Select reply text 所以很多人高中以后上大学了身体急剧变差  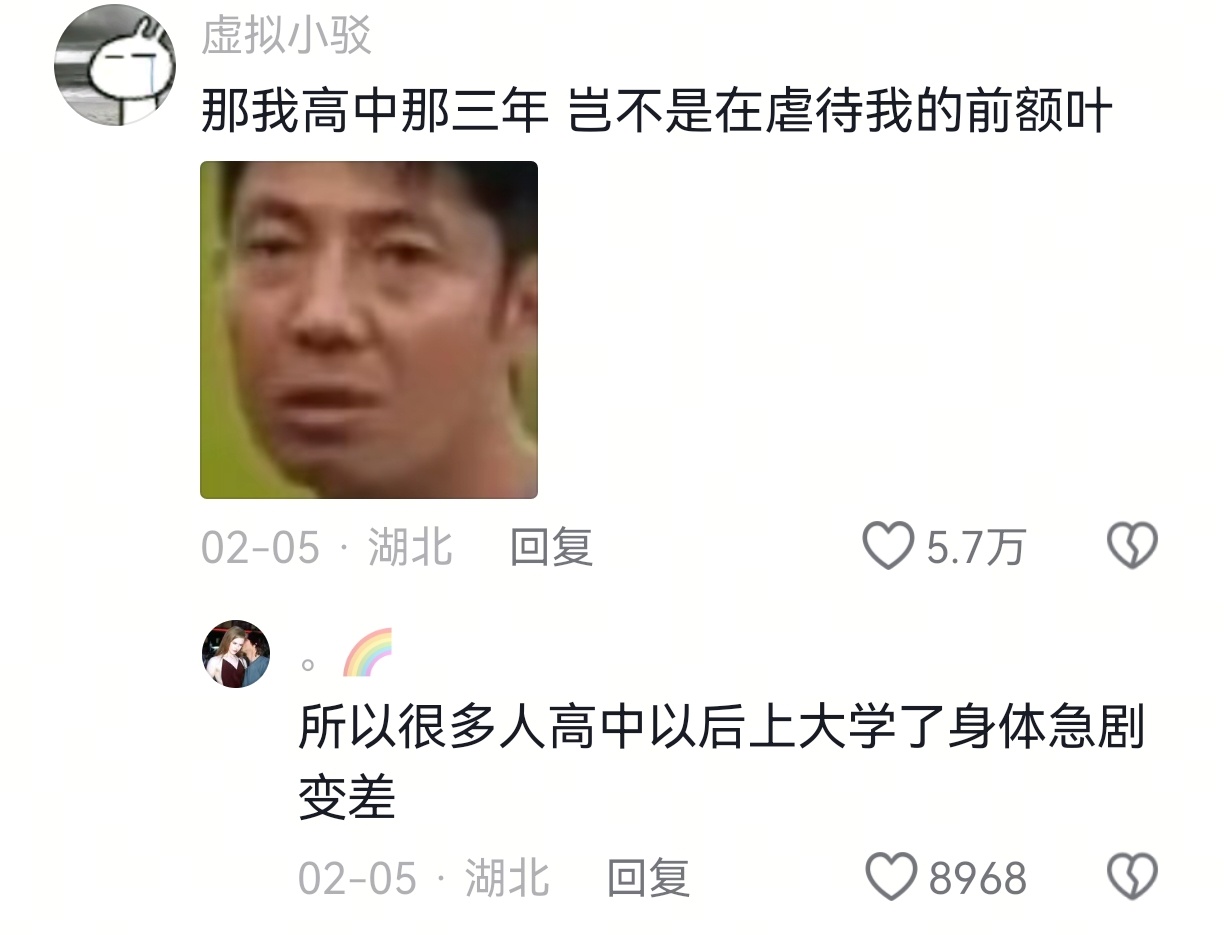pos(722,763)
